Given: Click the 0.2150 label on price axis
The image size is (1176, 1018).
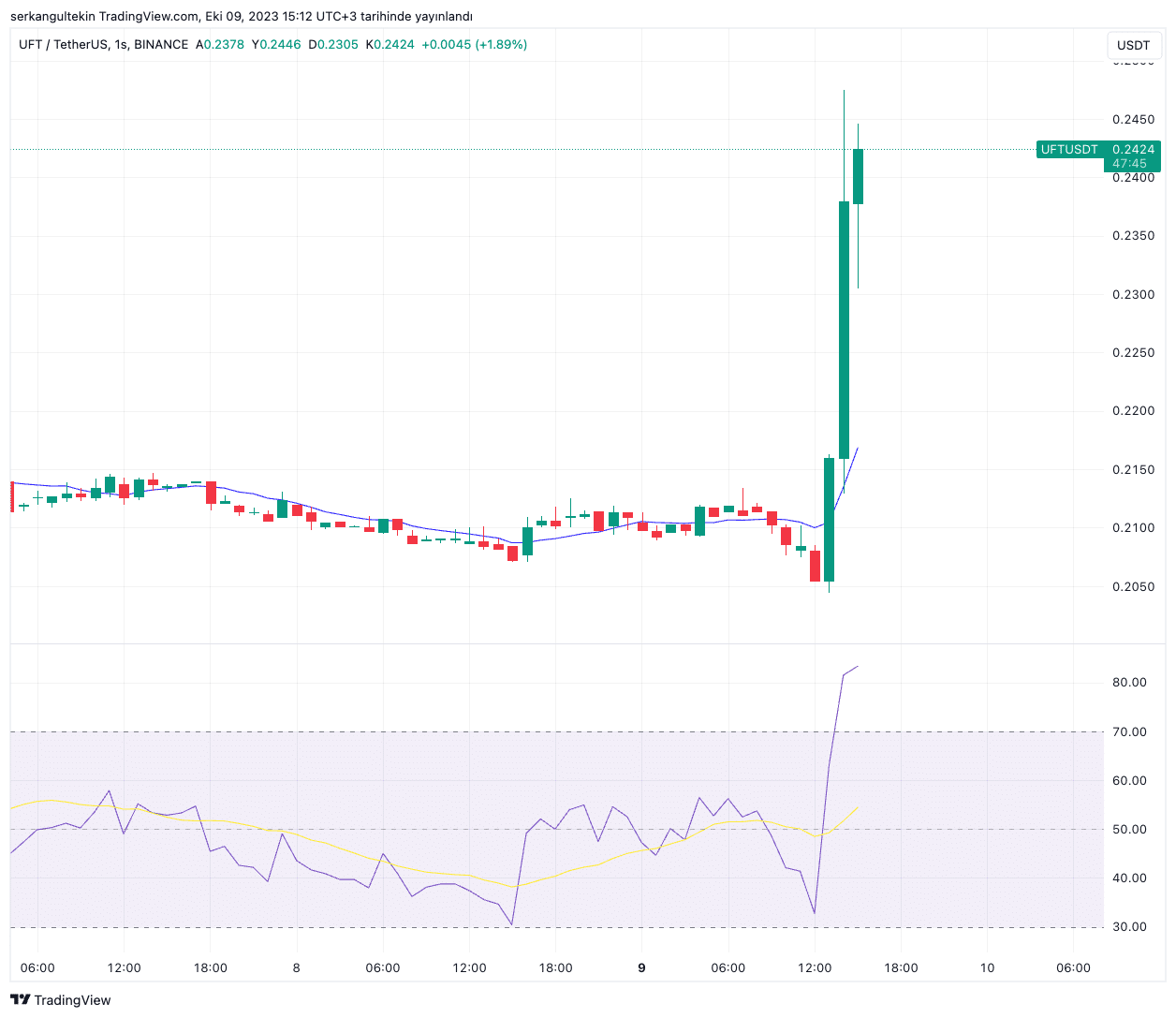Looking at the screenshot, I should click(1133, 469).
